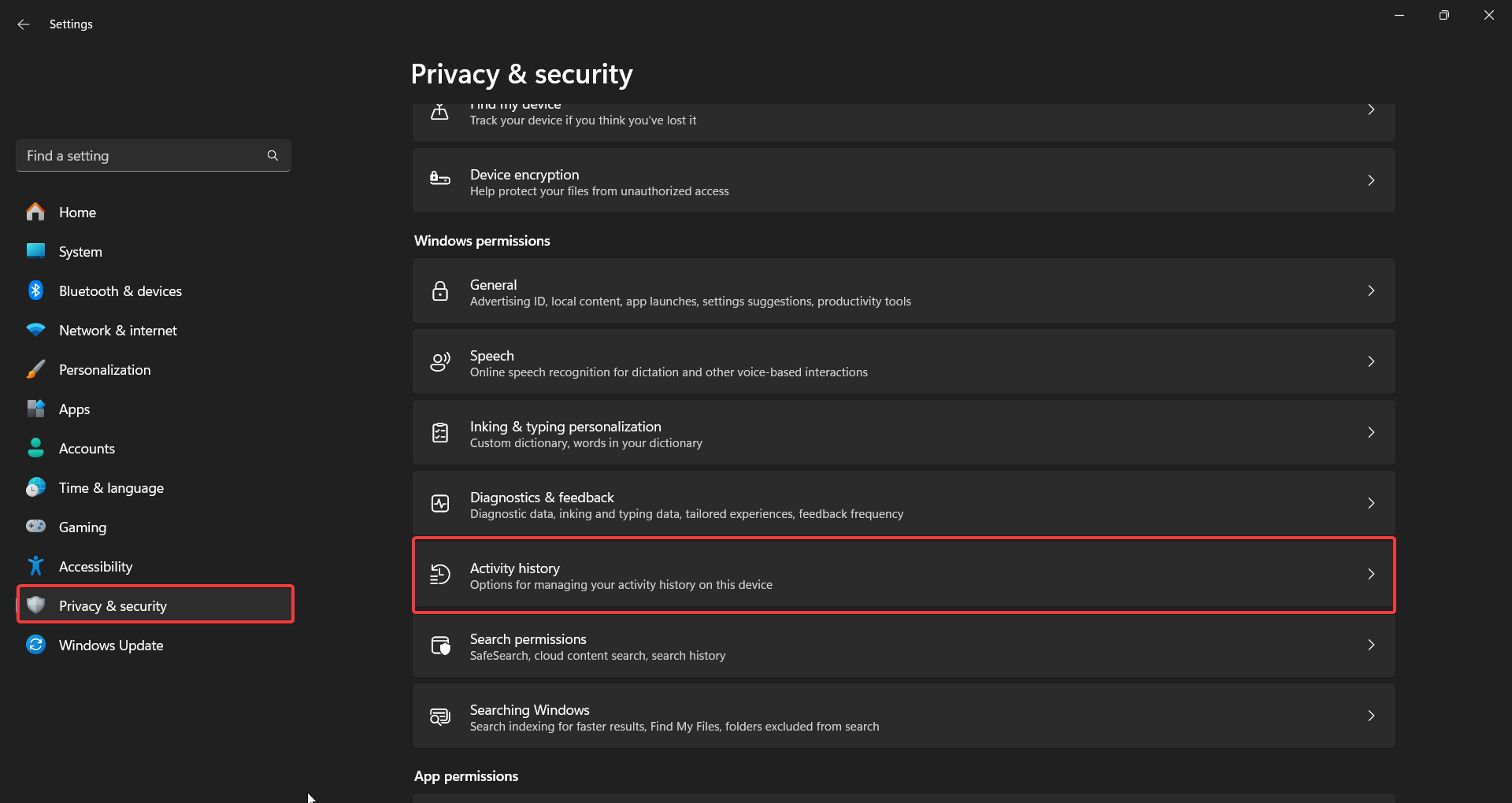
Task: Open General settings via its chevron
Action: pos(1371,290)
